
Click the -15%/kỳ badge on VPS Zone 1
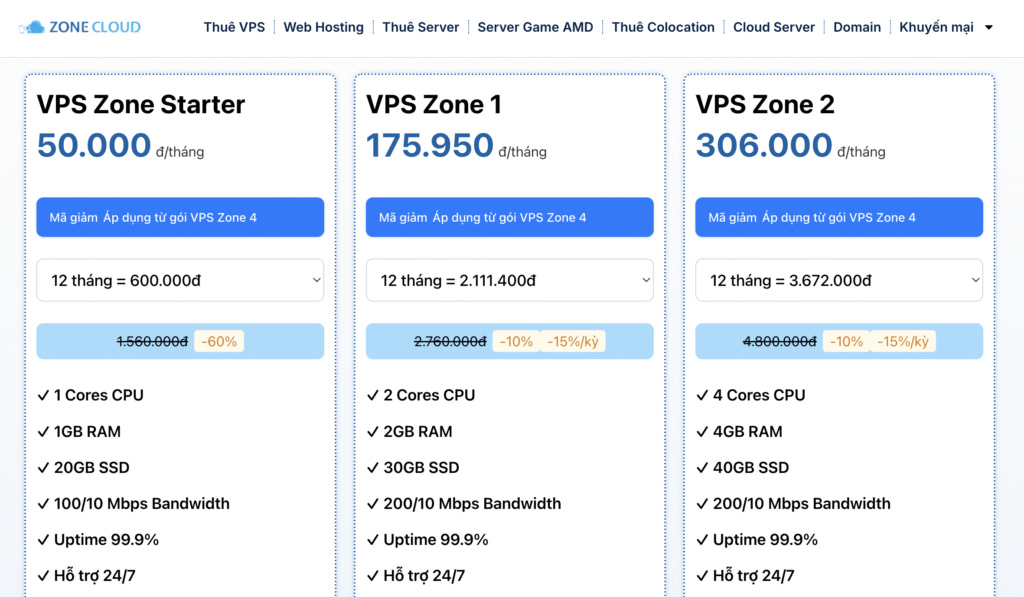tap(572, 341)
